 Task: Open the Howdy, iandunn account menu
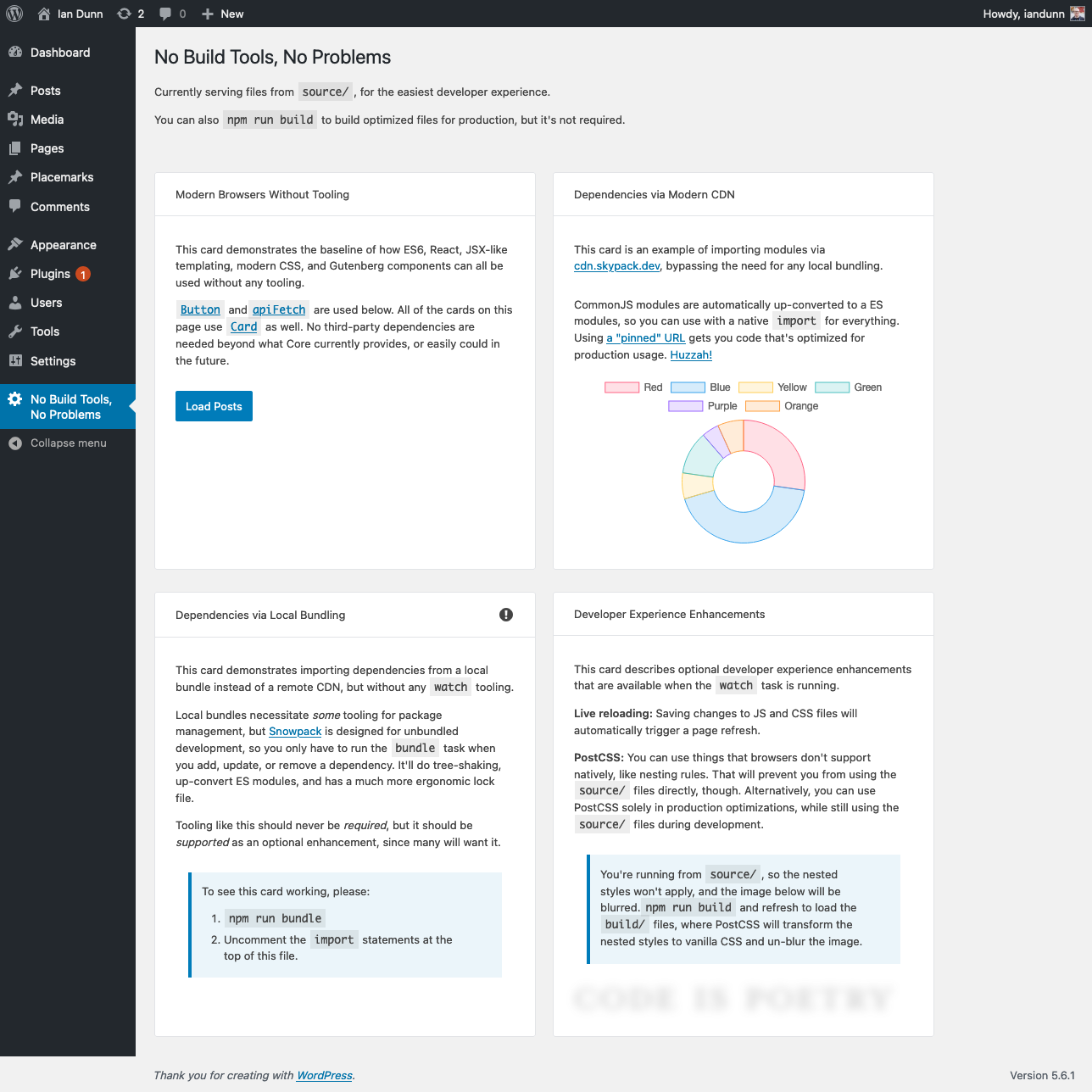(x=1022, y=14)
